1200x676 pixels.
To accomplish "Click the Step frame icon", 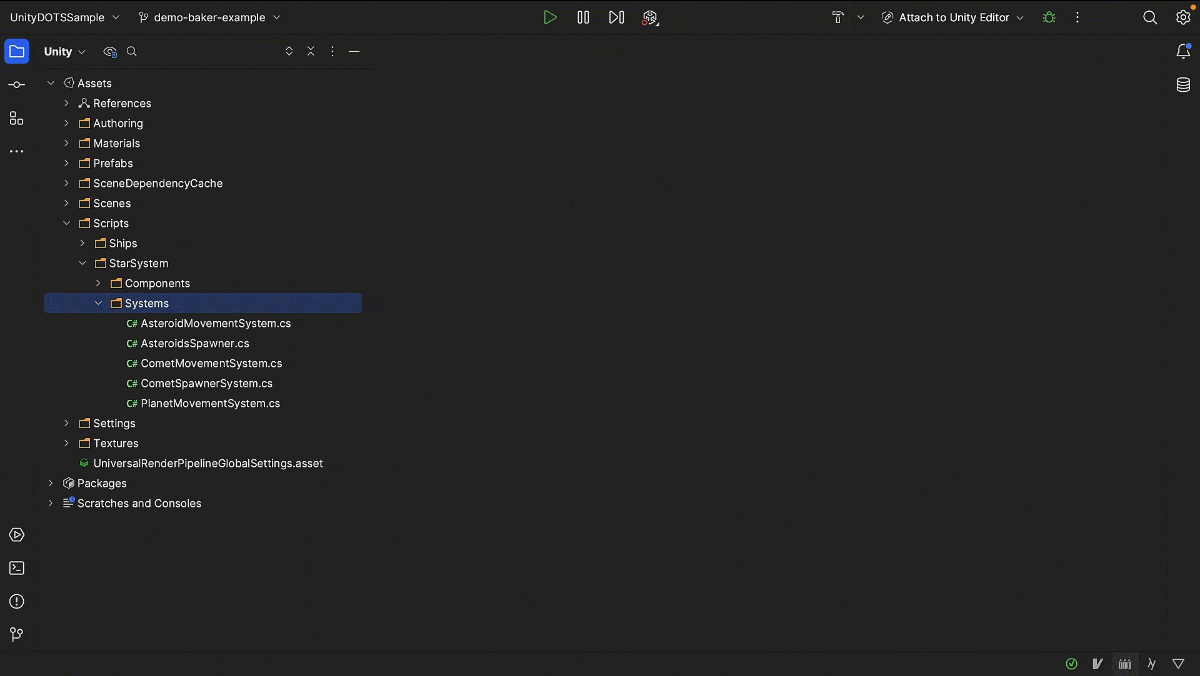I will pos(616,17).
